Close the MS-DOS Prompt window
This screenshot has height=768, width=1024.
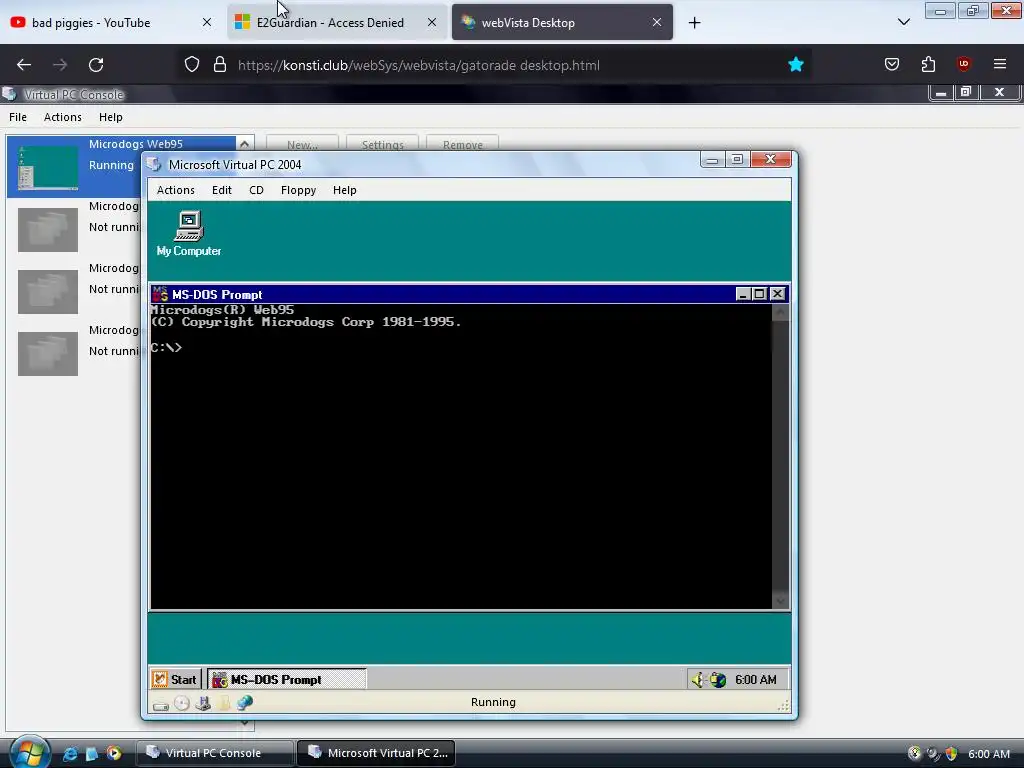pos(777,294)
